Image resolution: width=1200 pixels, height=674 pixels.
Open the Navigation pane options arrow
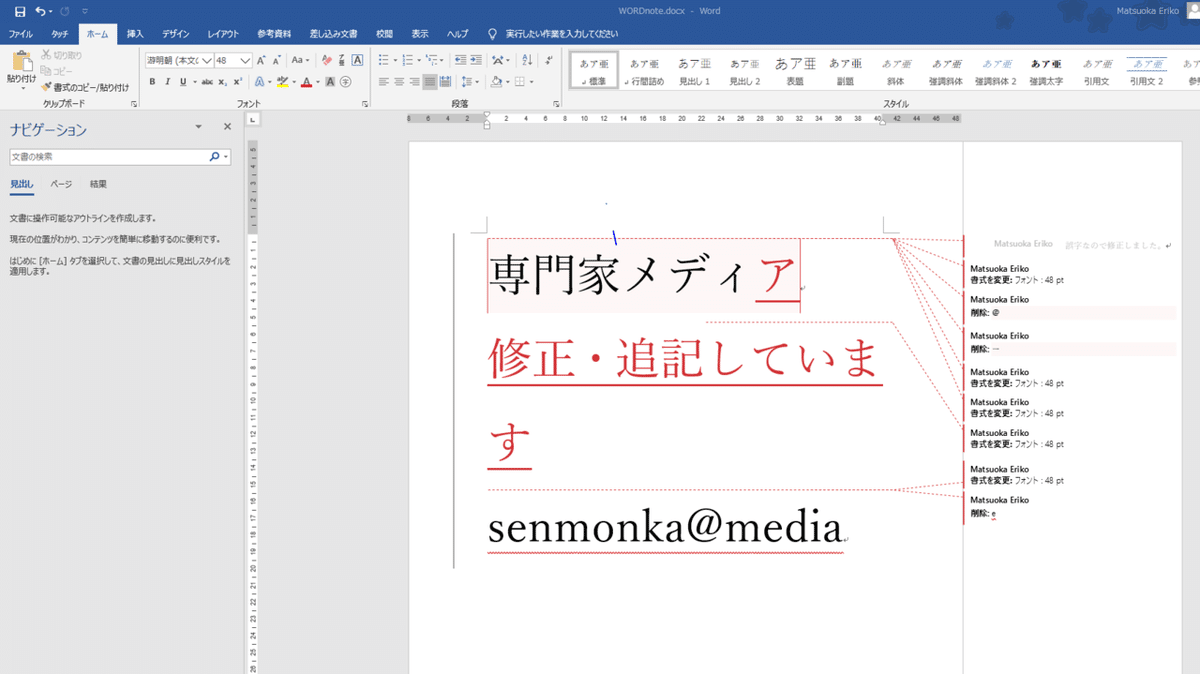pos(198,127)
